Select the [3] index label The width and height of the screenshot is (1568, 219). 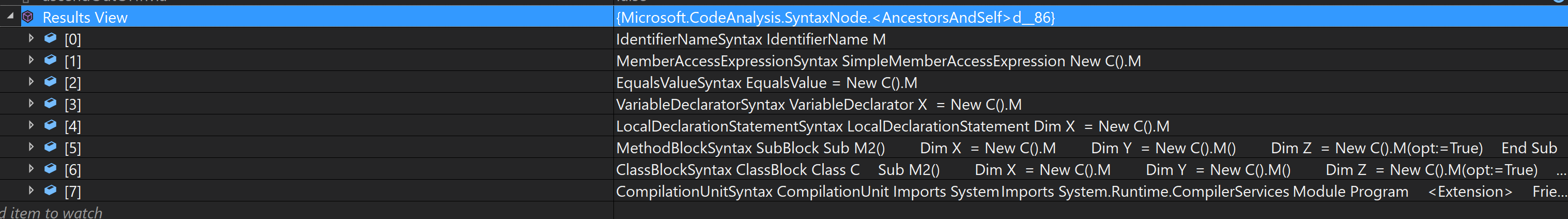[72, 105]
